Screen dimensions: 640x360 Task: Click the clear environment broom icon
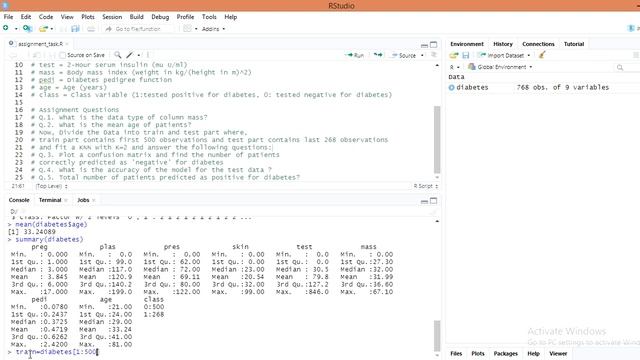(x=542, y=55)
